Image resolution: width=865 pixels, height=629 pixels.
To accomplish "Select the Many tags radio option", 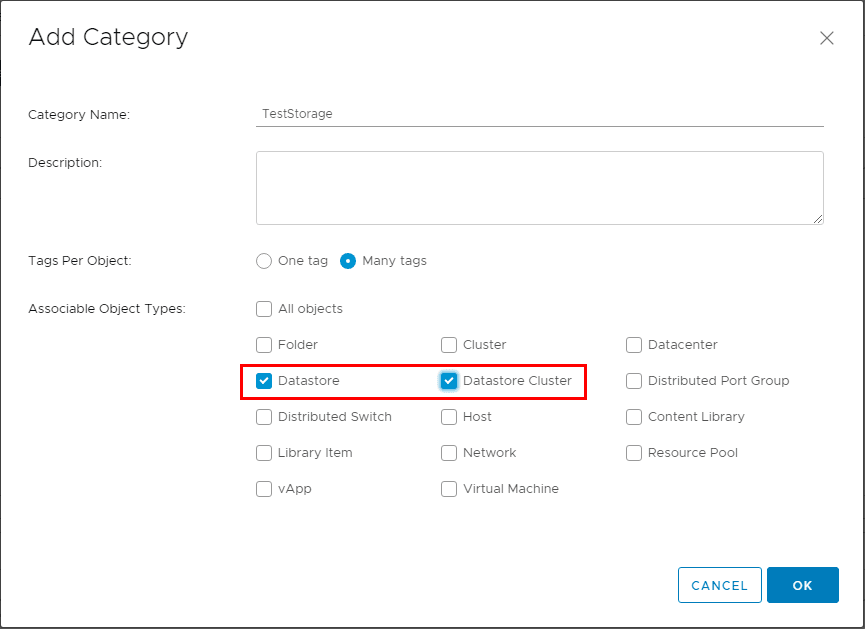I will [x=348, y=261].
